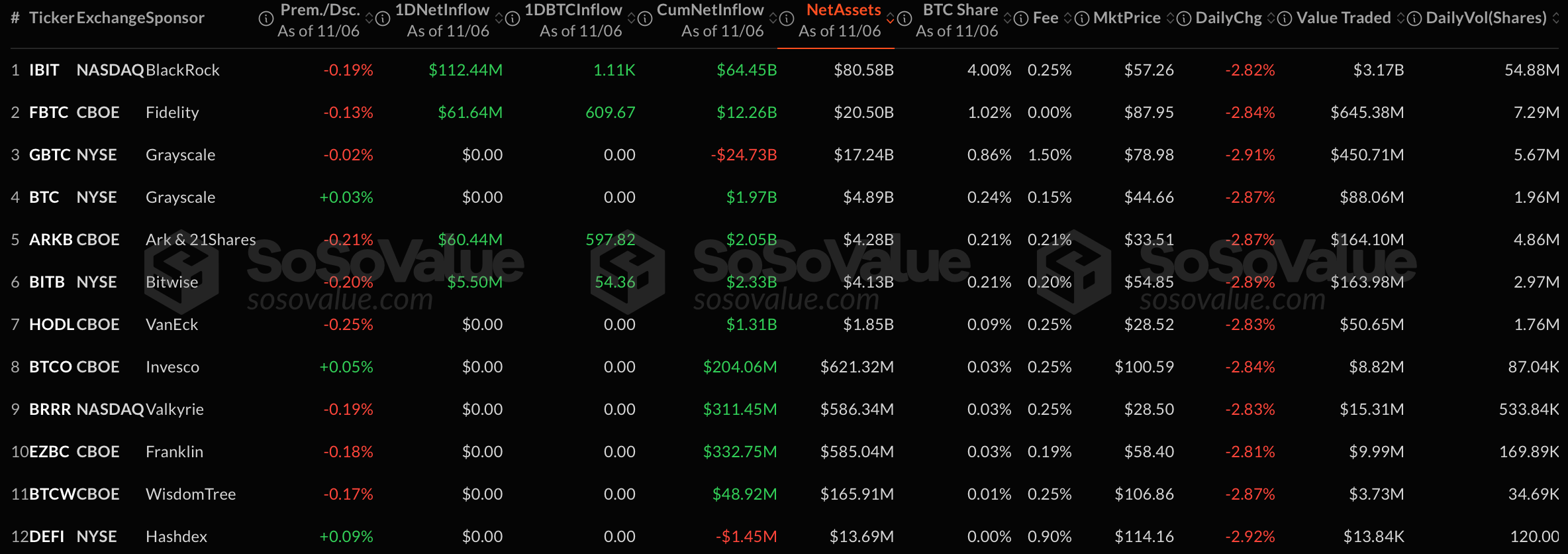The width and height of the screenshot is (1568, 554).
Task: Open info icon before MktPrice header
Action: tap(1082, 19)
